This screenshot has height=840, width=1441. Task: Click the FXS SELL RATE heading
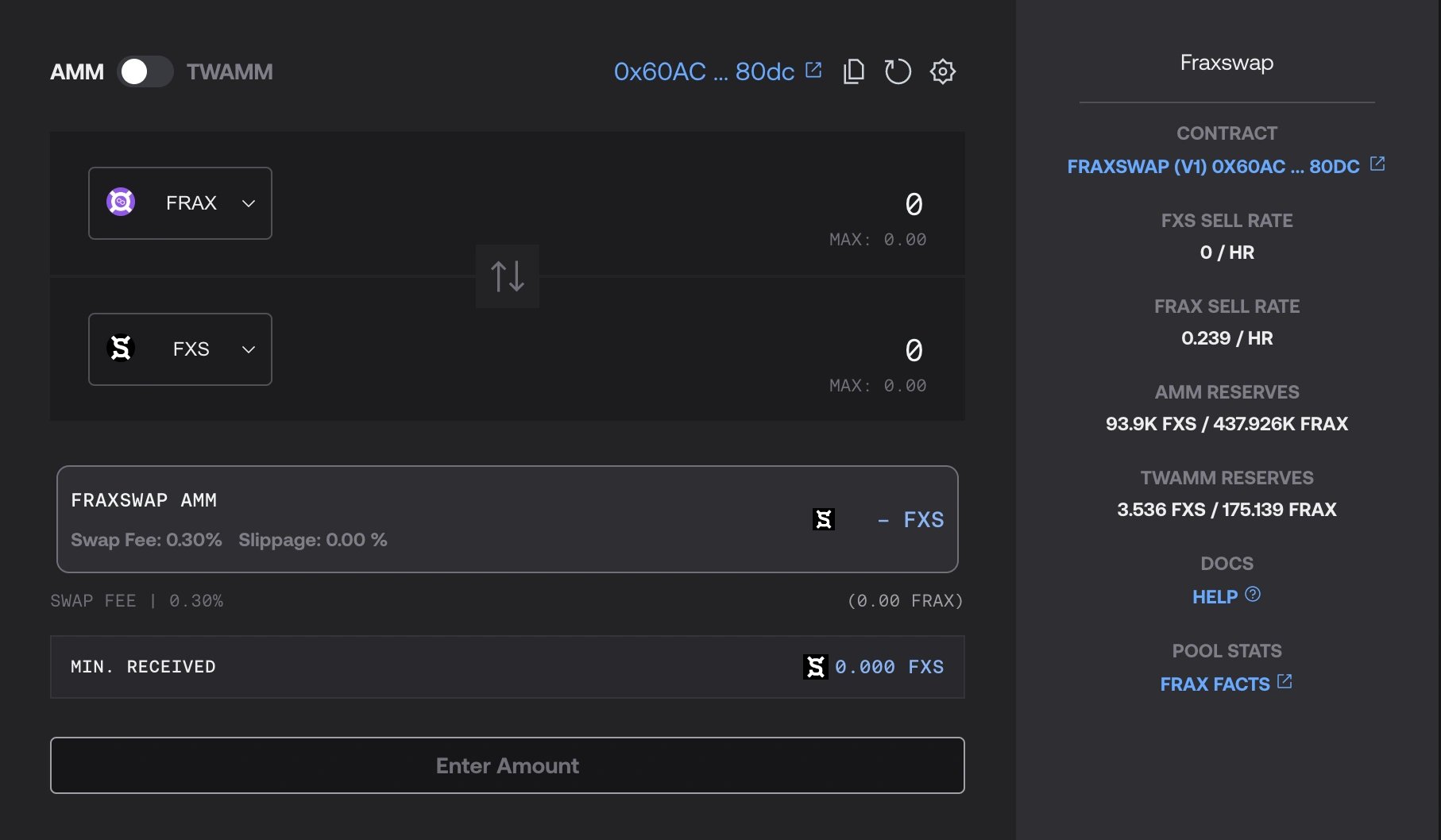pos(1227,221)
